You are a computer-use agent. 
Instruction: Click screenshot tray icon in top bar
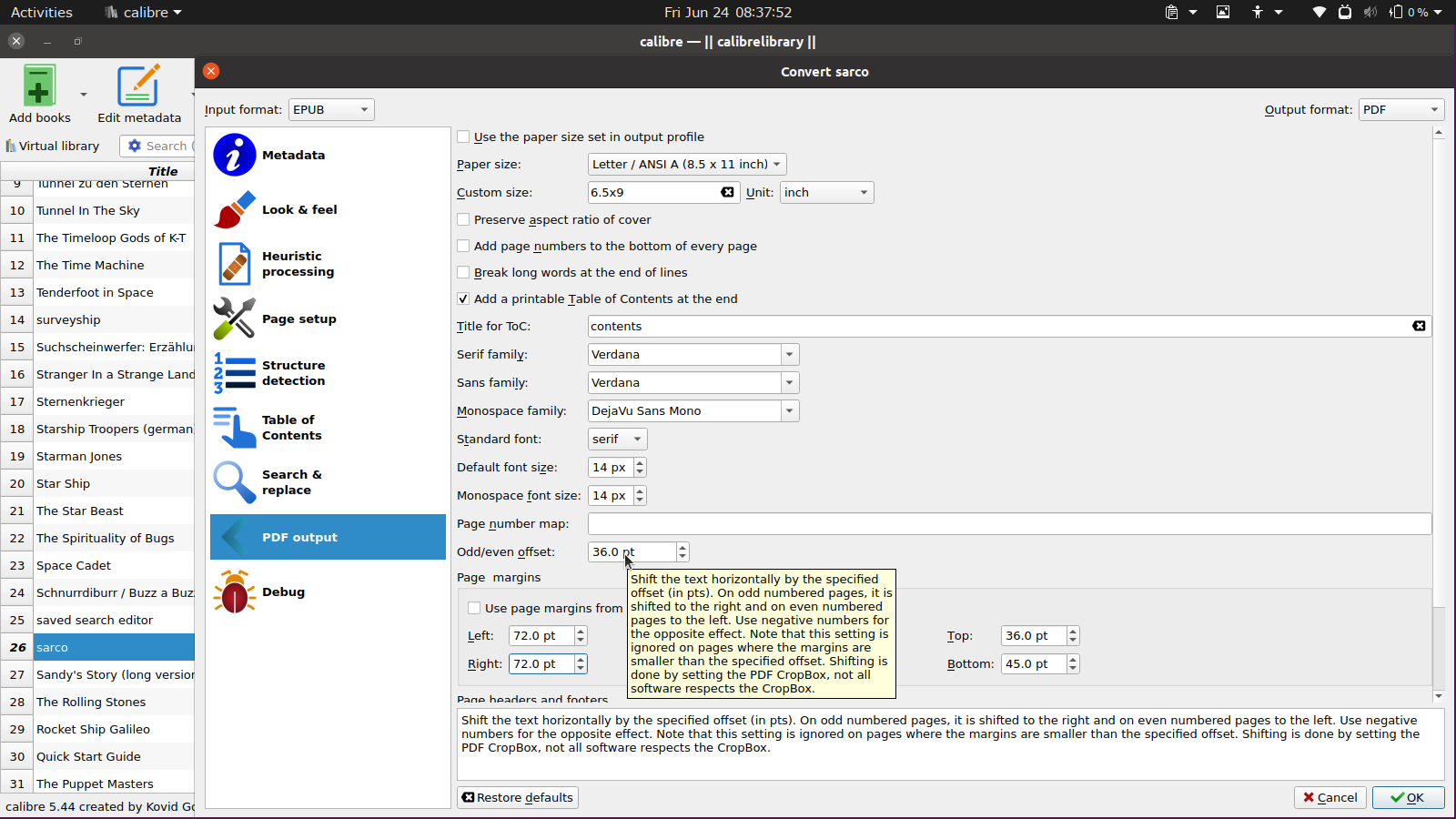pos(1223,12)
